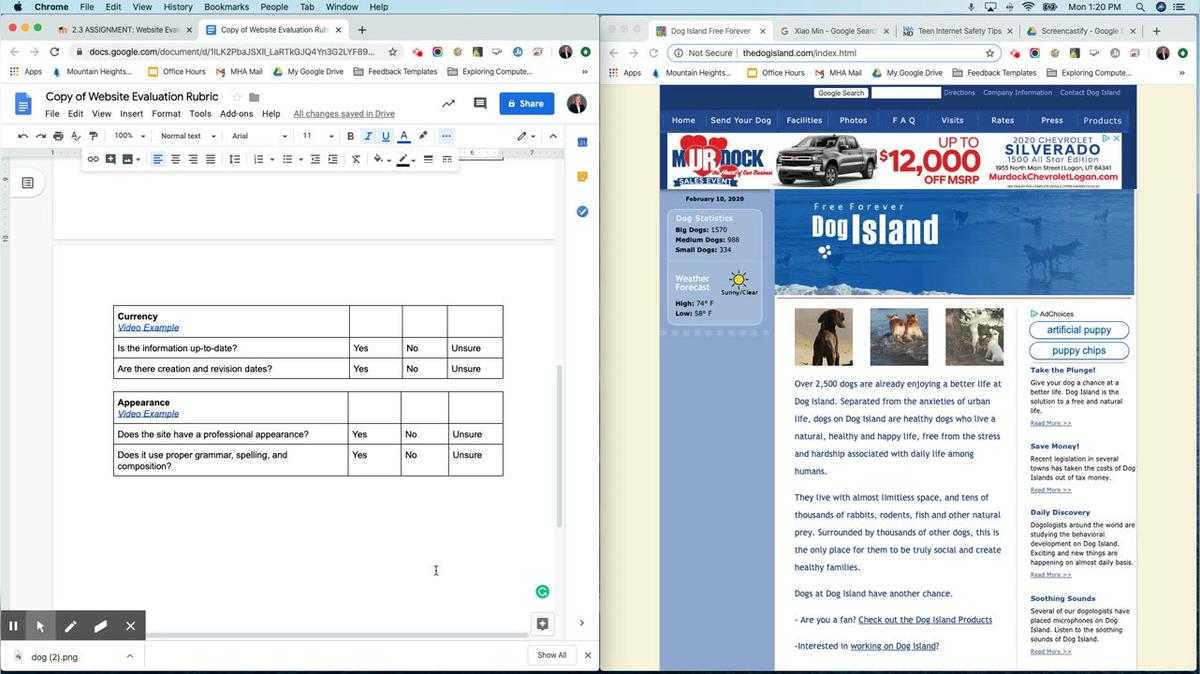Screen dimensions: 1200x674
Task: Click the Dog Island Google Search text field
Action: [906, 93]
